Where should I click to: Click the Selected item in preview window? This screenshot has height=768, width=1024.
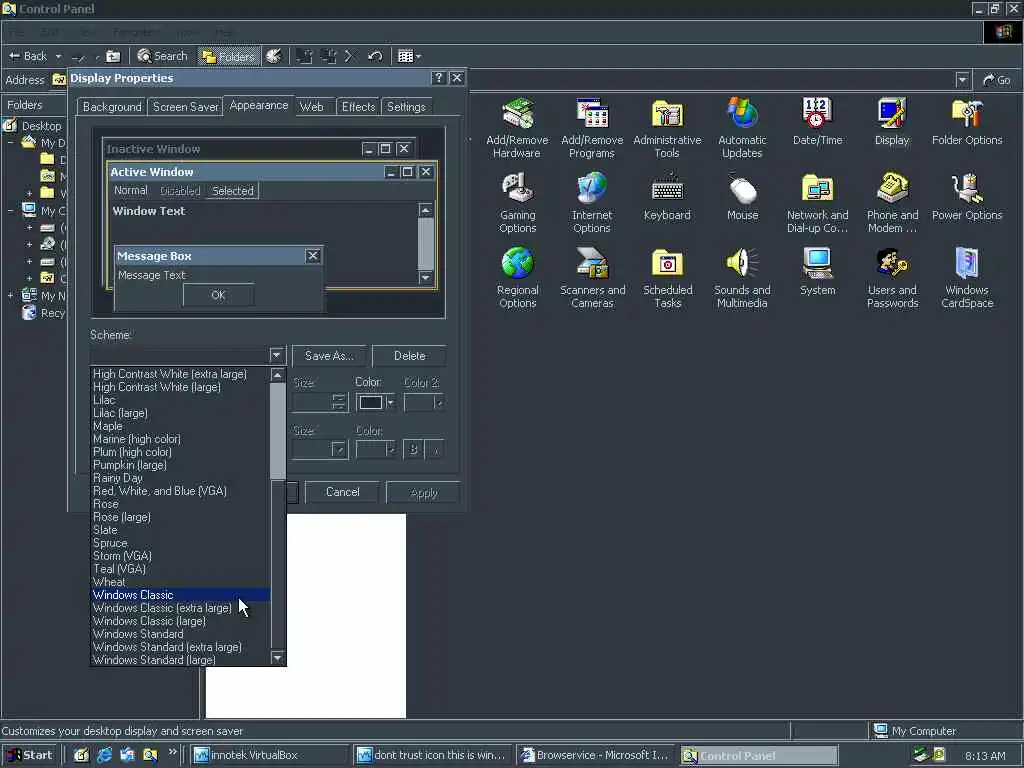[232, 191]
